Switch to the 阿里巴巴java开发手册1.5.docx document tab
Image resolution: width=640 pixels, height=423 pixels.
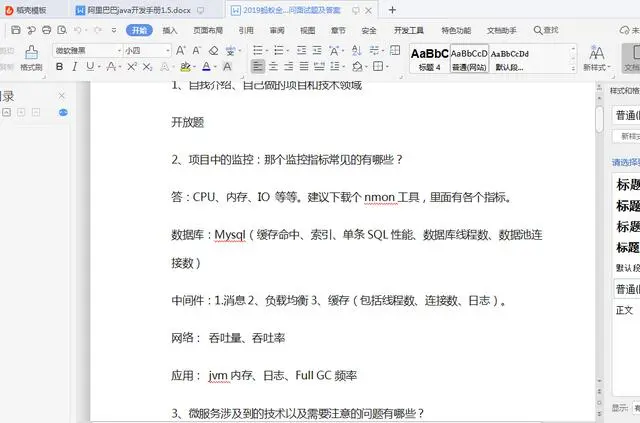(140, 10)
